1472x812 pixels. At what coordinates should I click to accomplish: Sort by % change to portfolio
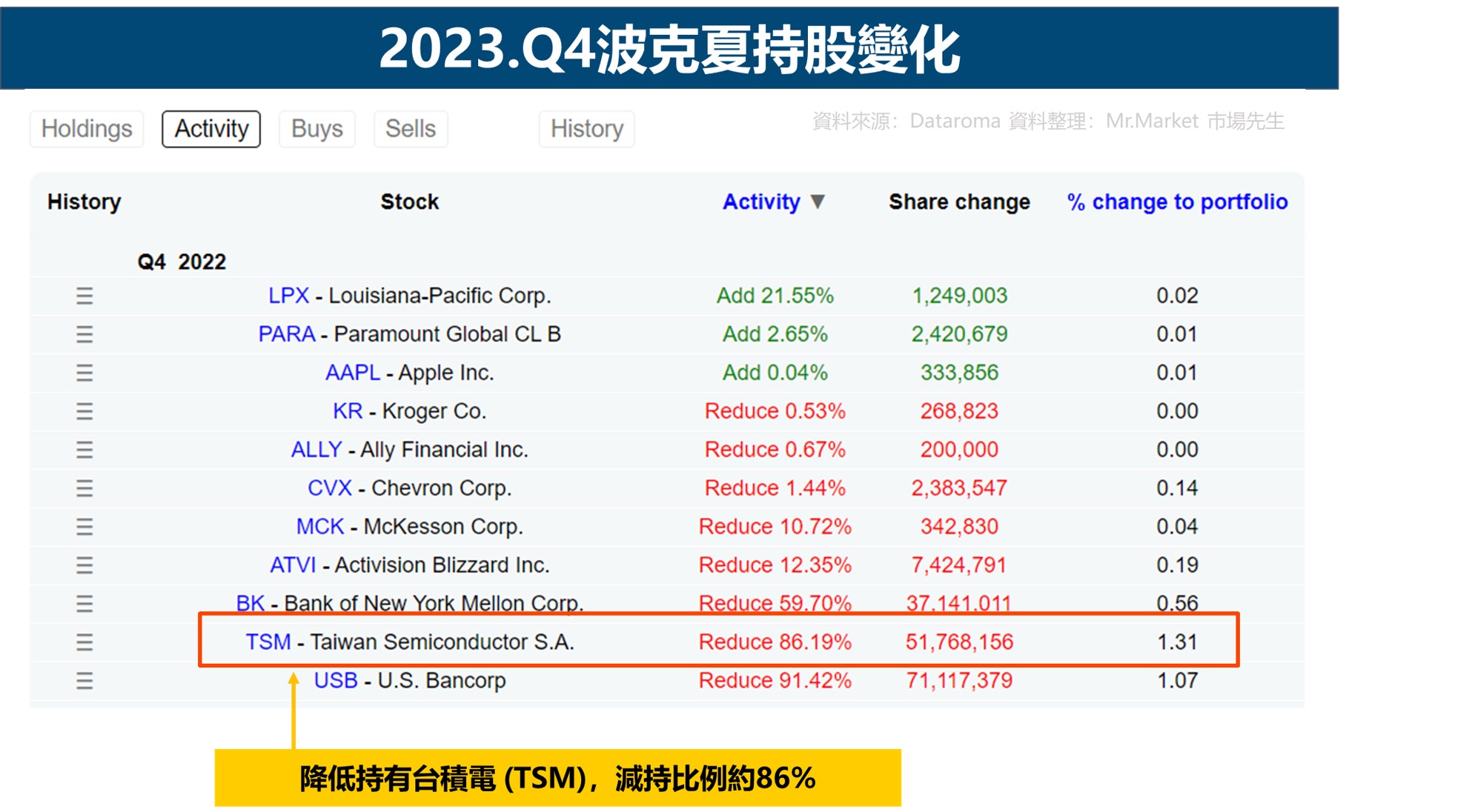point(1177,202)
